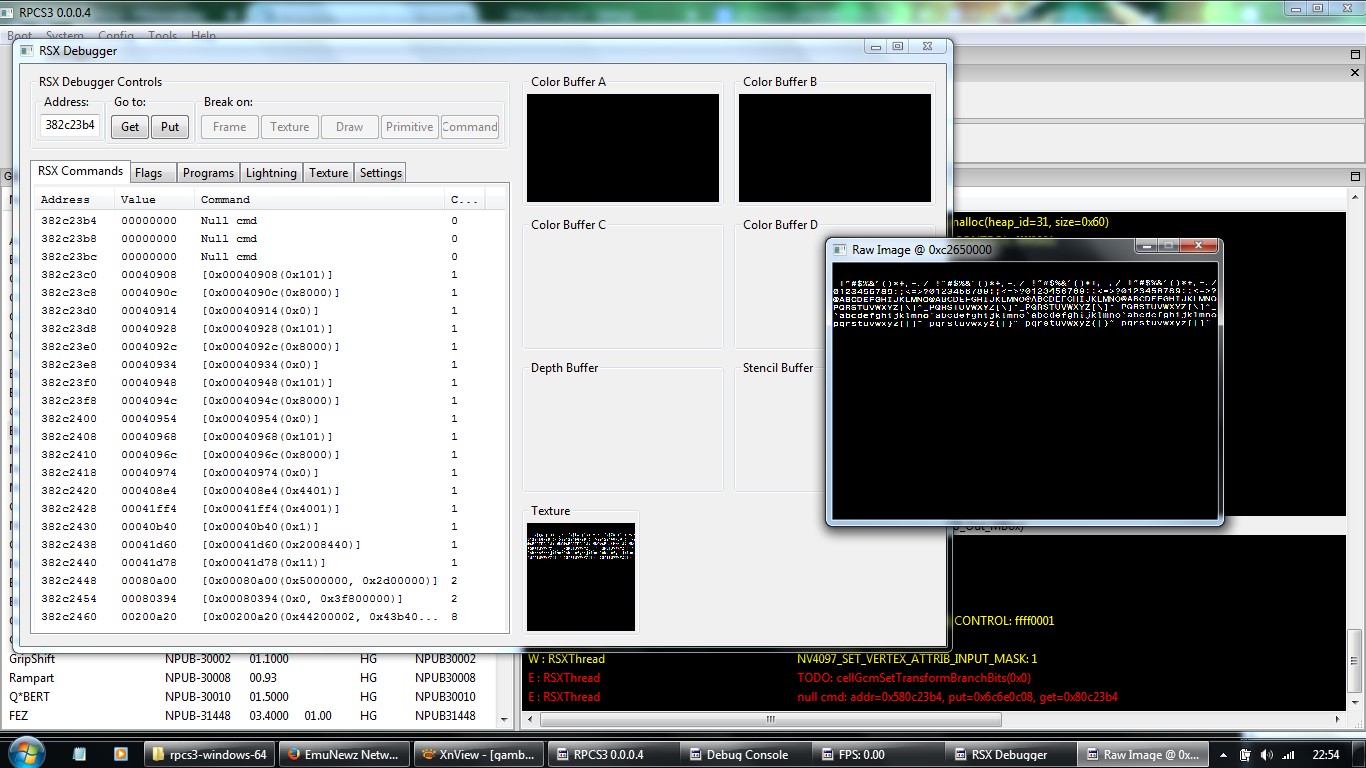Click the Windows Start orb
1366x768 pixels.
26,753
